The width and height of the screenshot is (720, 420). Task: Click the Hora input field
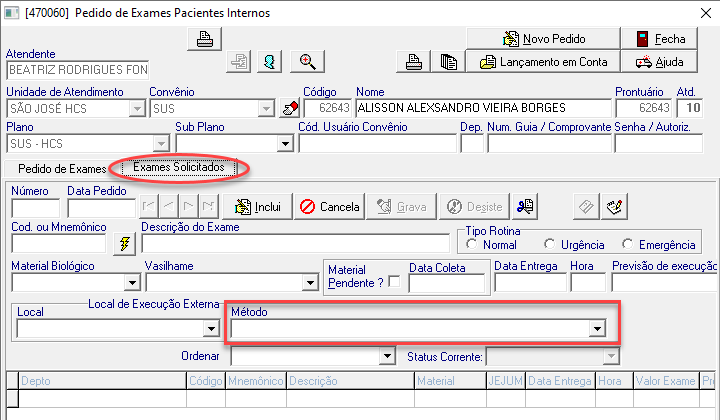tap(588, 282)
